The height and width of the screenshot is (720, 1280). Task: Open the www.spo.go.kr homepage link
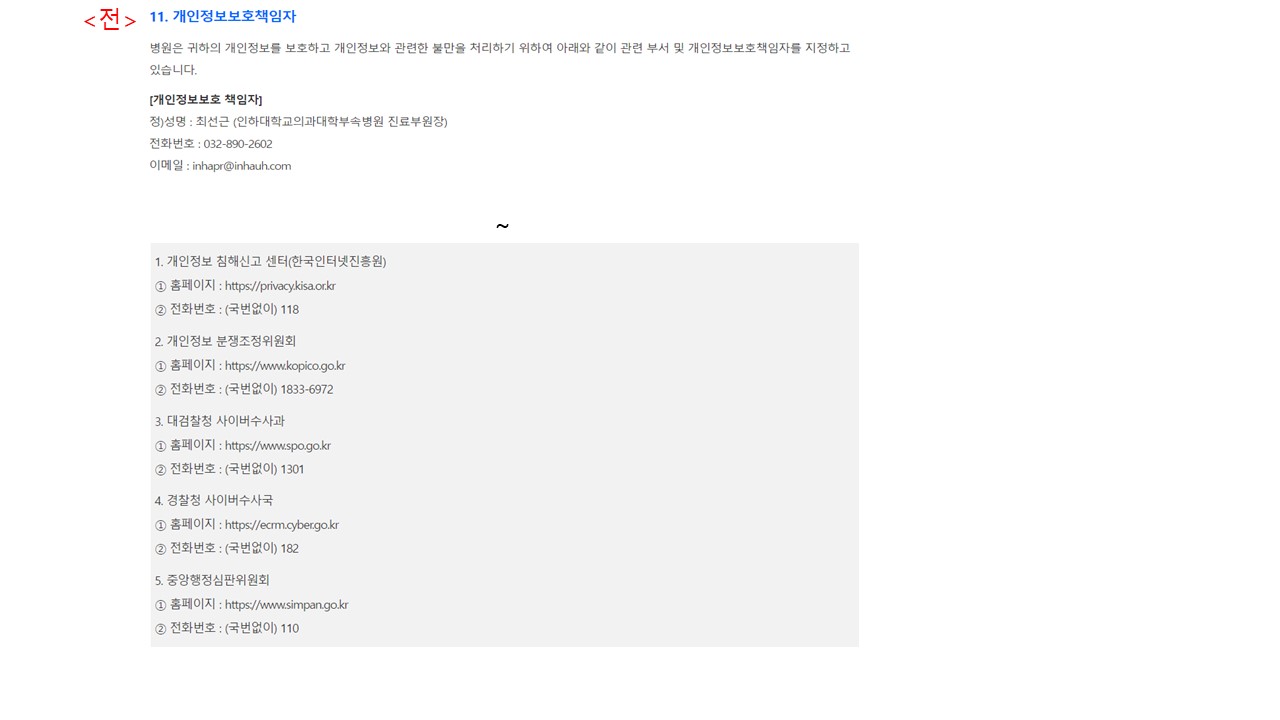(x=278, y=446)
